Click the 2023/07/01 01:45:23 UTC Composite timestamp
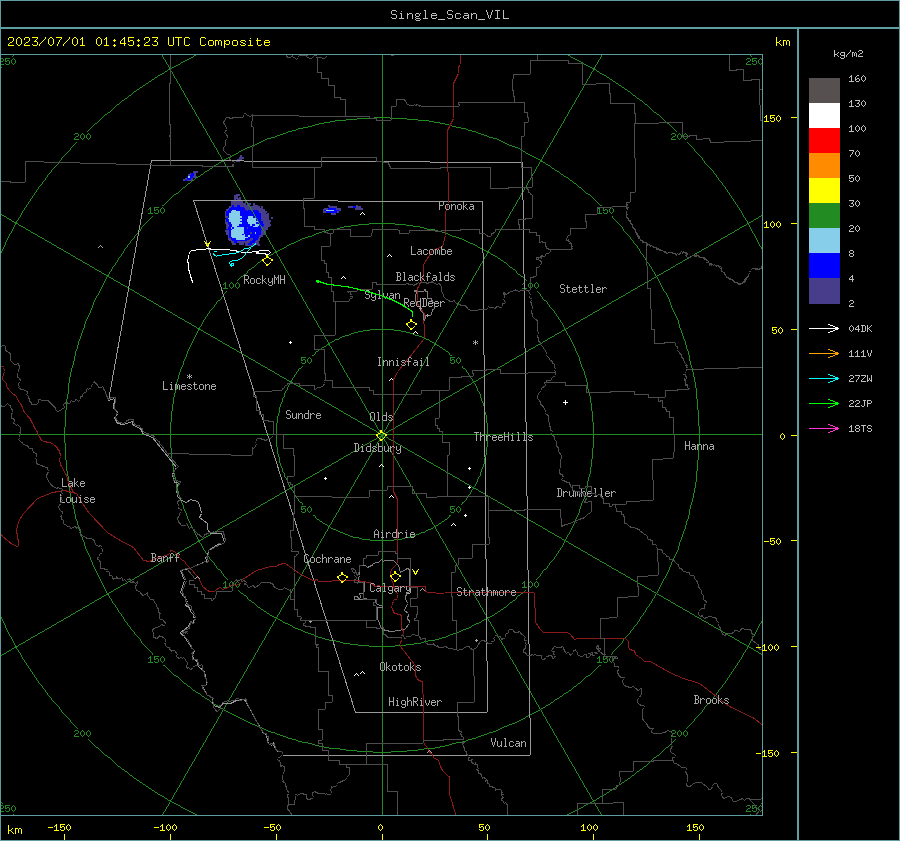This screenshot has height=841, width=900. pos(138,42)
